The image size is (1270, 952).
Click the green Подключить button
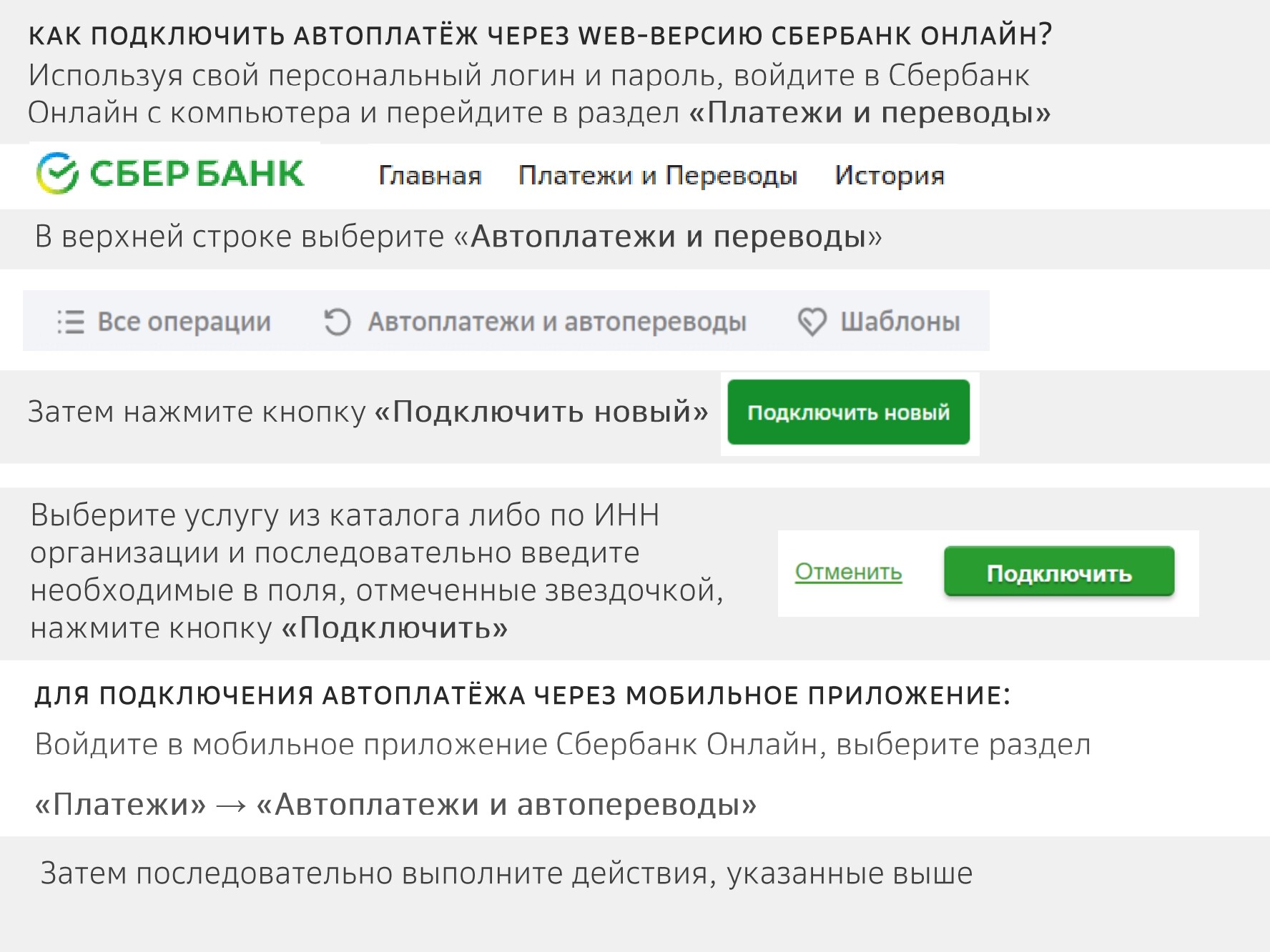coord(1059,572)
